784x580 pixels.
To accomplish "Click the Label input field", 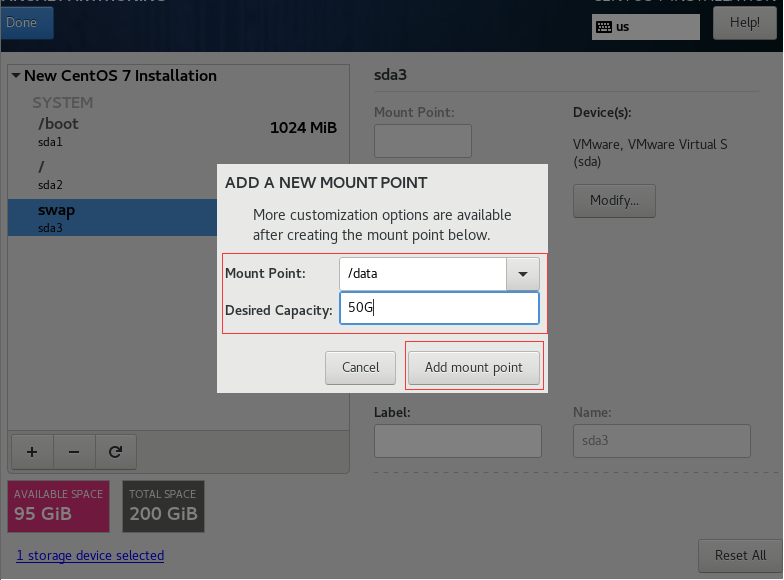I will pos(458,441).
